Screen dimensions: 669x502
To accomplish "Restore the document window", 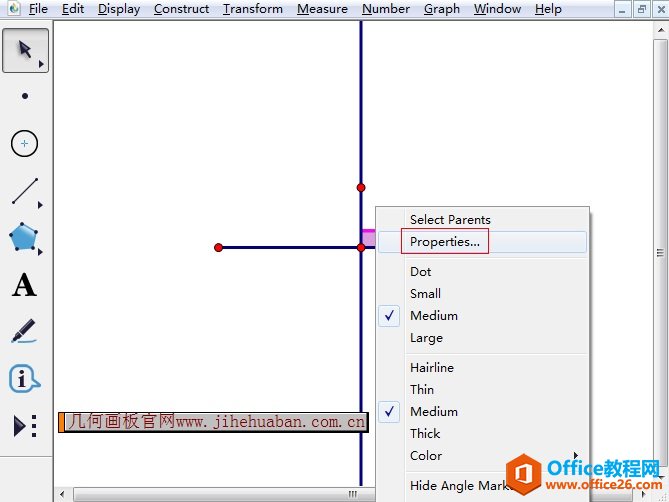I will (x=641, y=9).
